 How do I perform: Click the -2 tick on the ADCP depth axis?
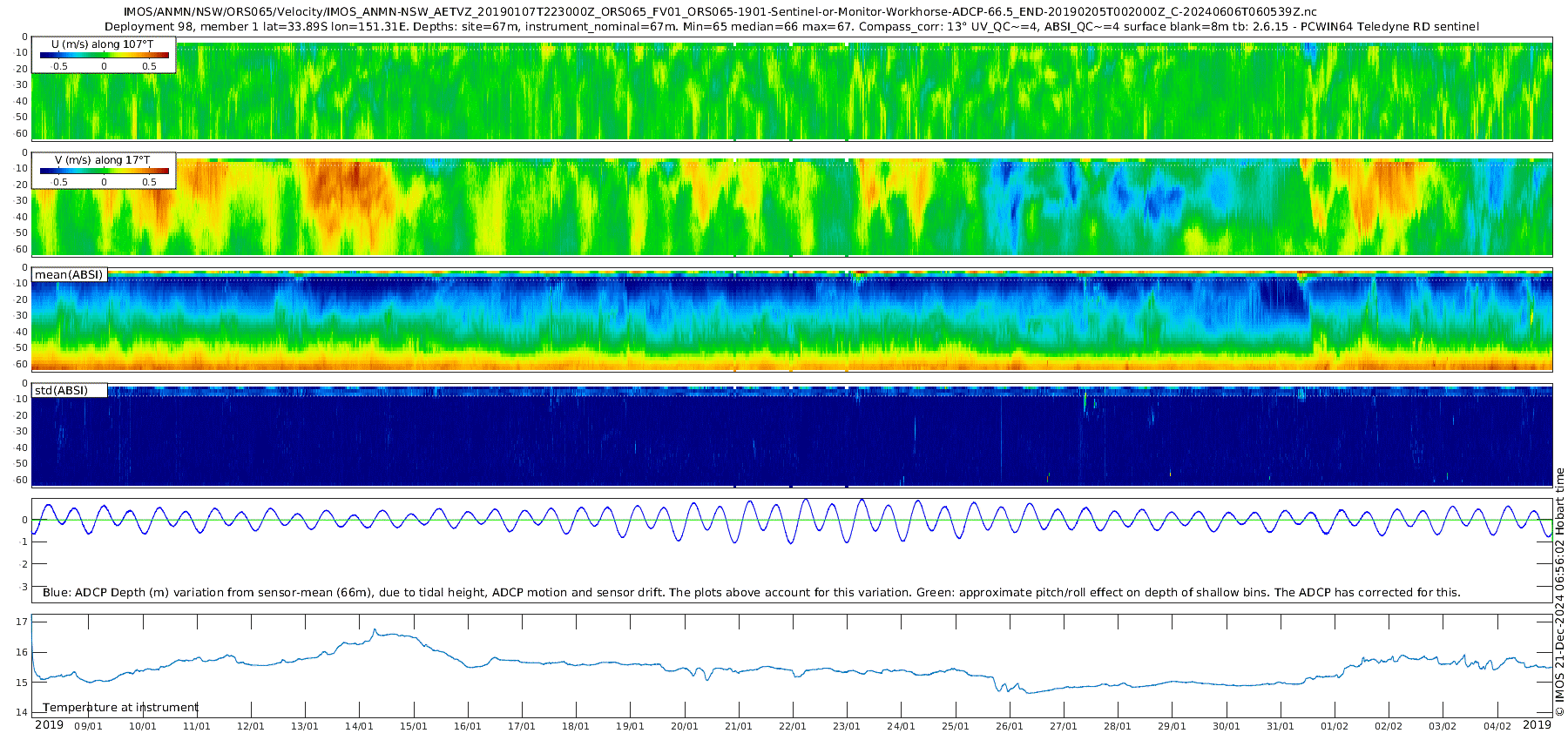tap(24, 564)
